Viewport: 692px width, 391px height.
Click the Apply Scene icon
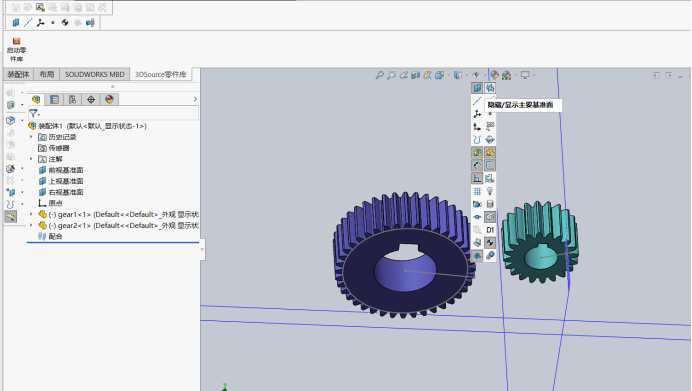(x=506, y=75)
